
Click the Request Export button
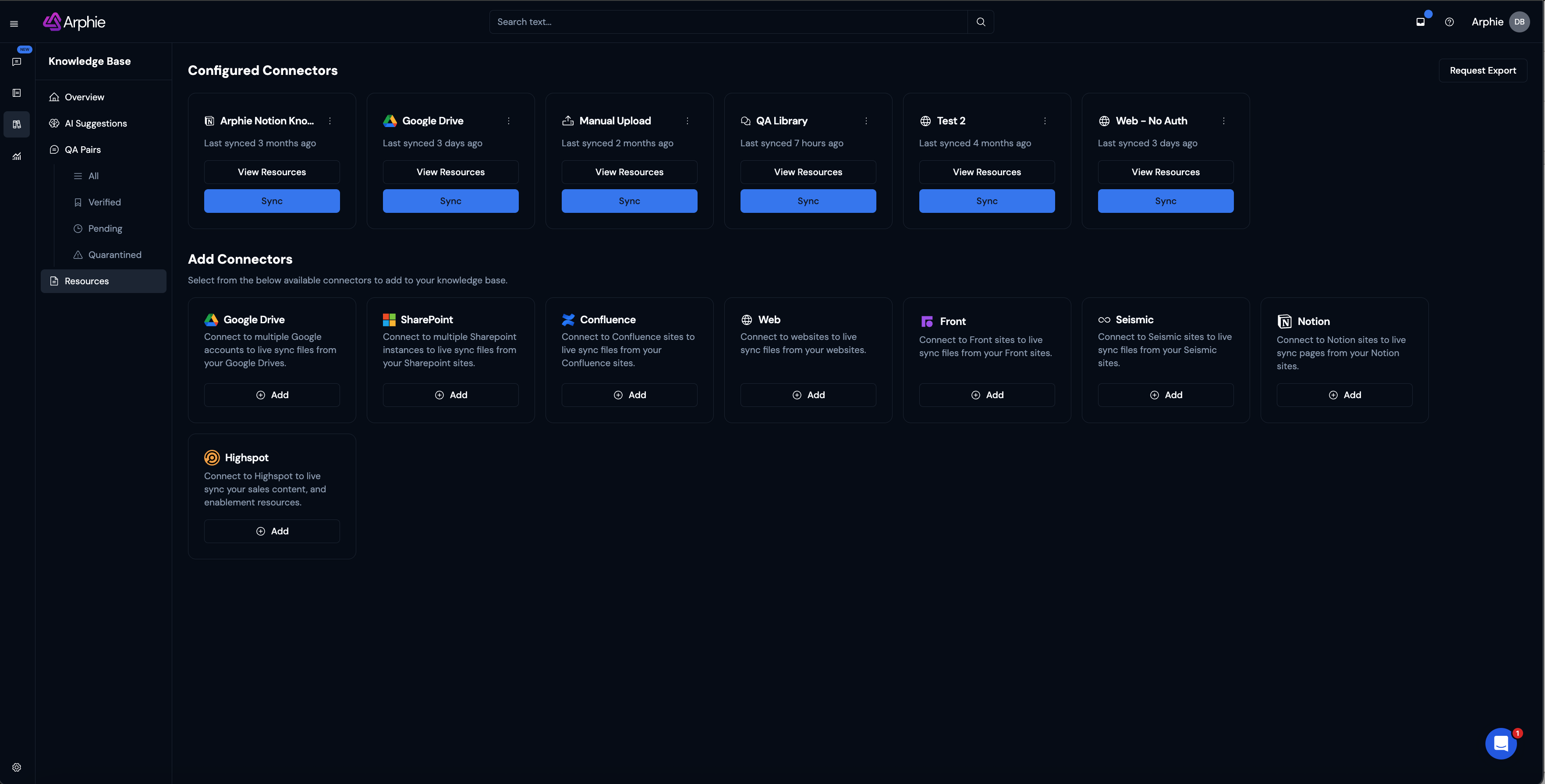(1483, 71)
